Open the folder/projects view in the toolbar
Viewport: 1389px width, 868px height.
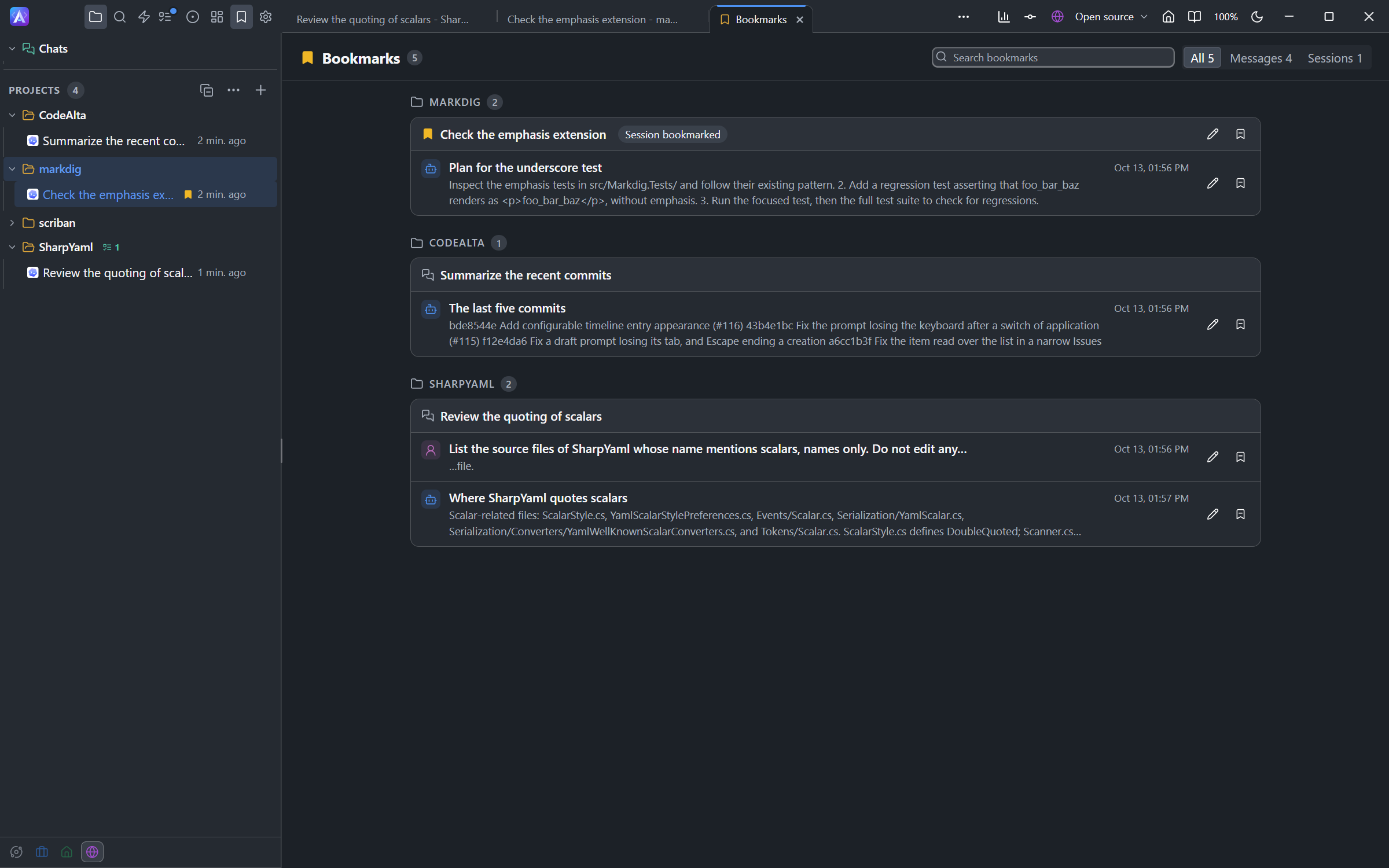pos(95,17)
